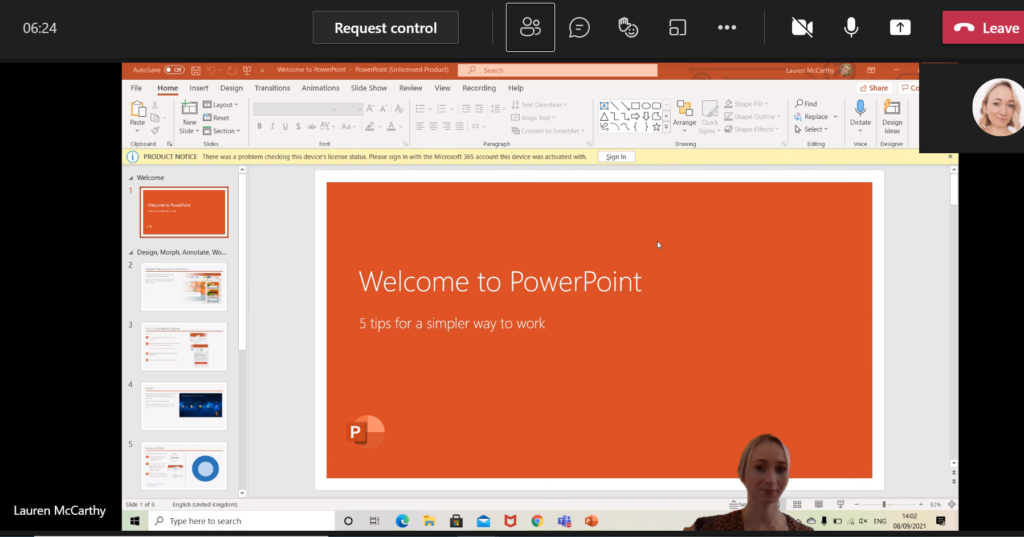Screen dimensions: 1024x537
Task: Open the Slide Show tab
Action: [369, 88]
